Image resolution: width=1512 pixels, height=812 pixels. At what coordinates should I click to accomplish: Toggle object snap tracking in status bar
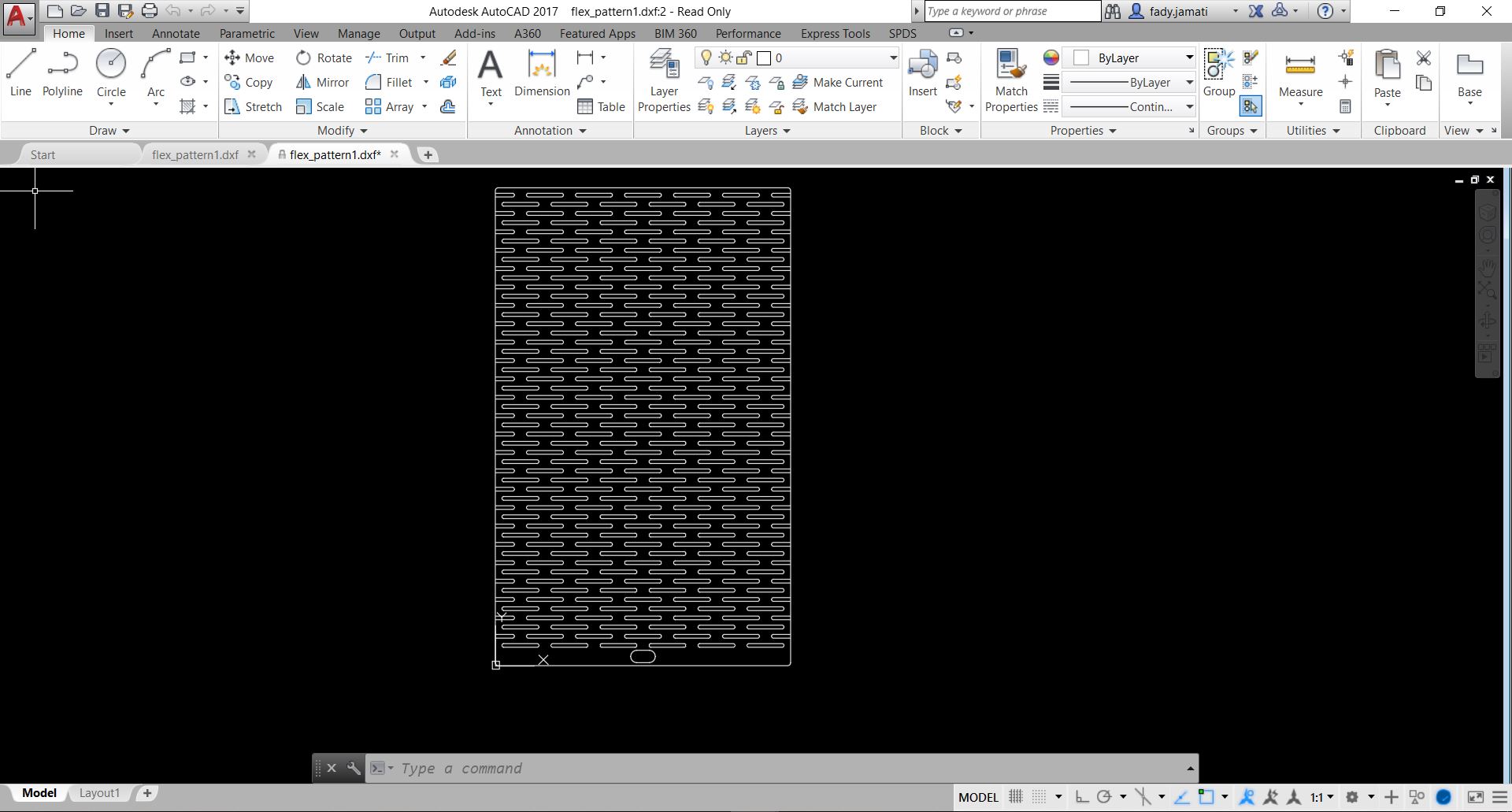(1181, 797)
